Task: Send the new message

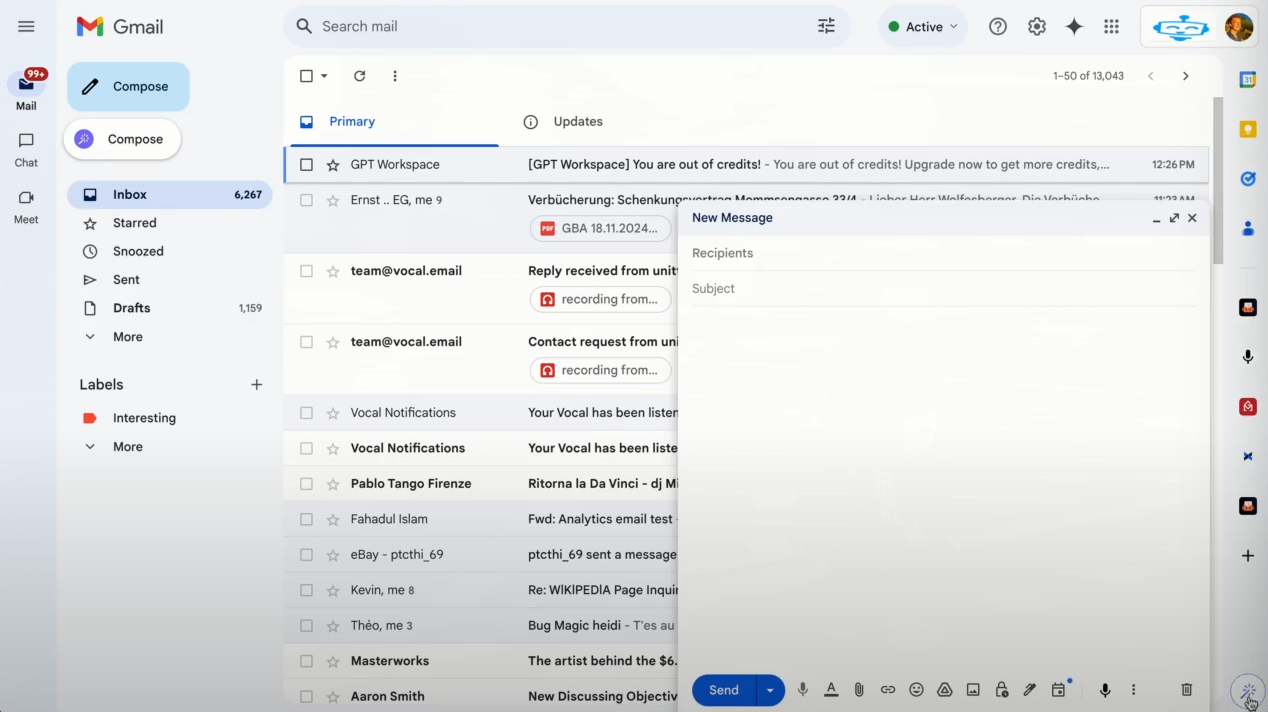Action: tap(724, 690)
